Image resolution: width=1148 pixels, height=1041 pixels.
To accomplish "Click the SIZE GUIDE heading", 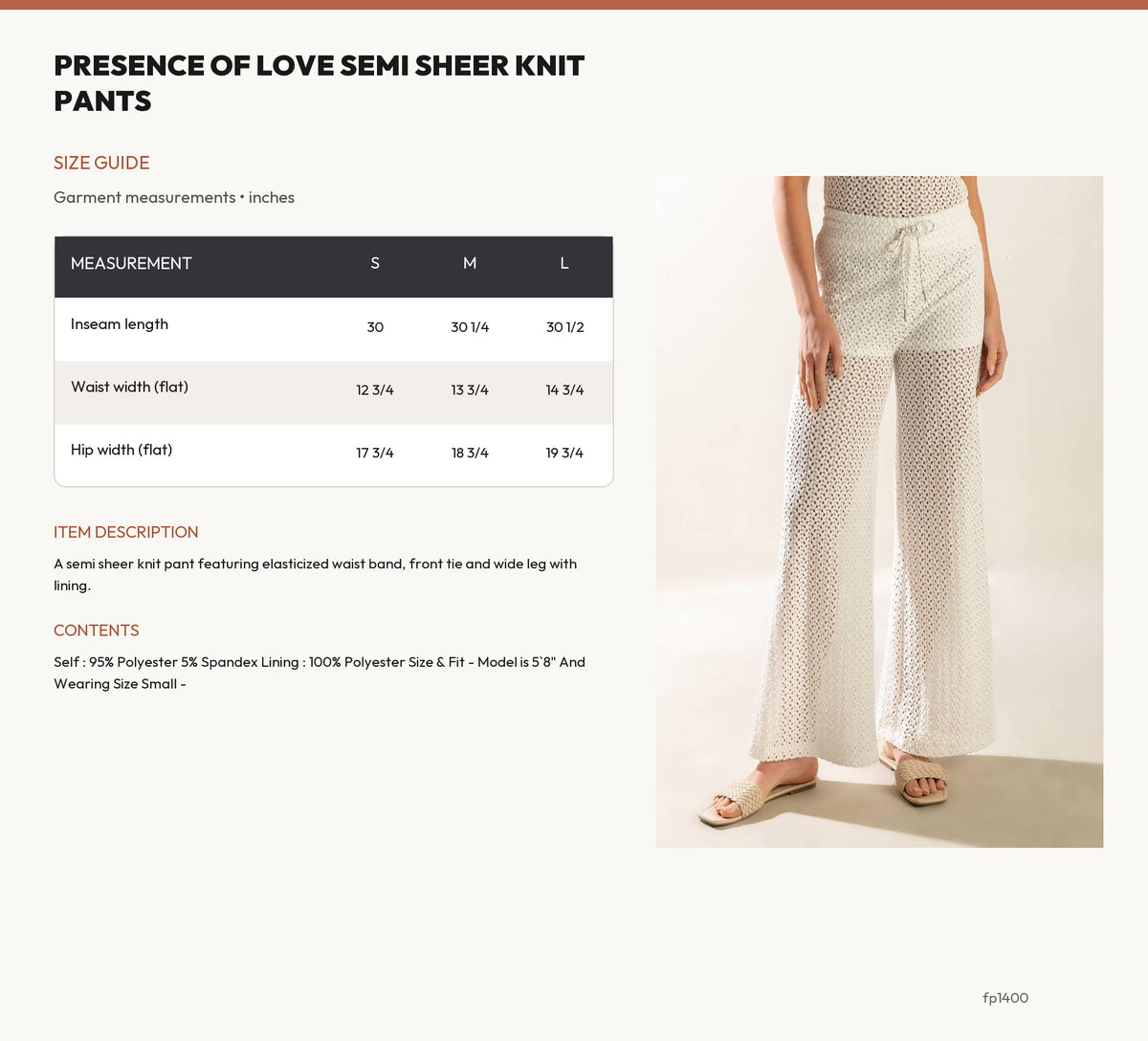I will point(101,163).
